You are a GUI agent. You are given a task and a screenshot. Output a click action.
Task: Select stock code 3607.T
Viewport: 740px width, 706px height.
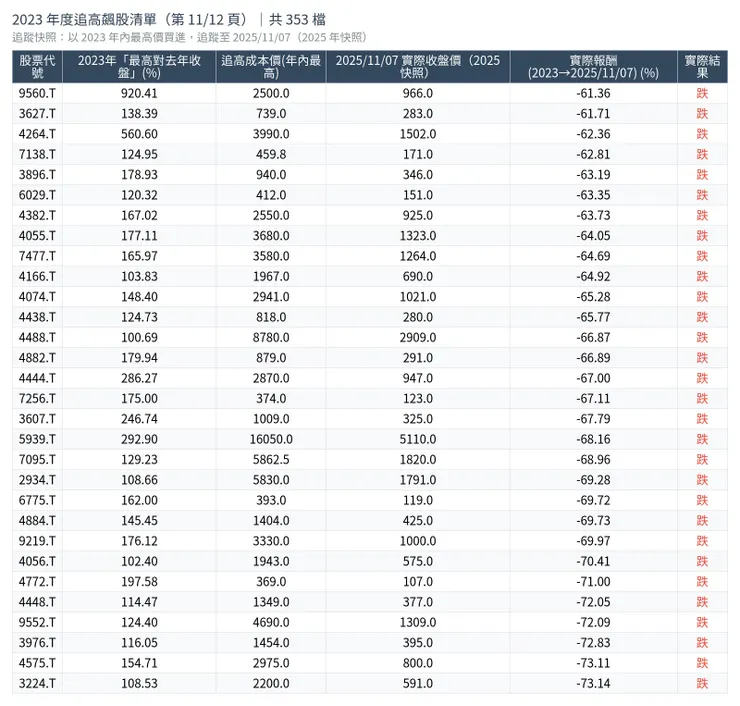pos(37,419)
